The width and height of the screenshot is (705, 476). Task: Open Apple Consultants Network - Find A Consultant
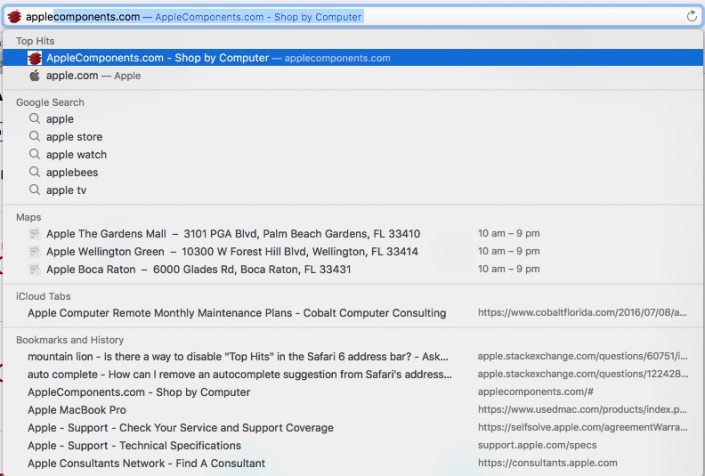(x=353, y=463)
